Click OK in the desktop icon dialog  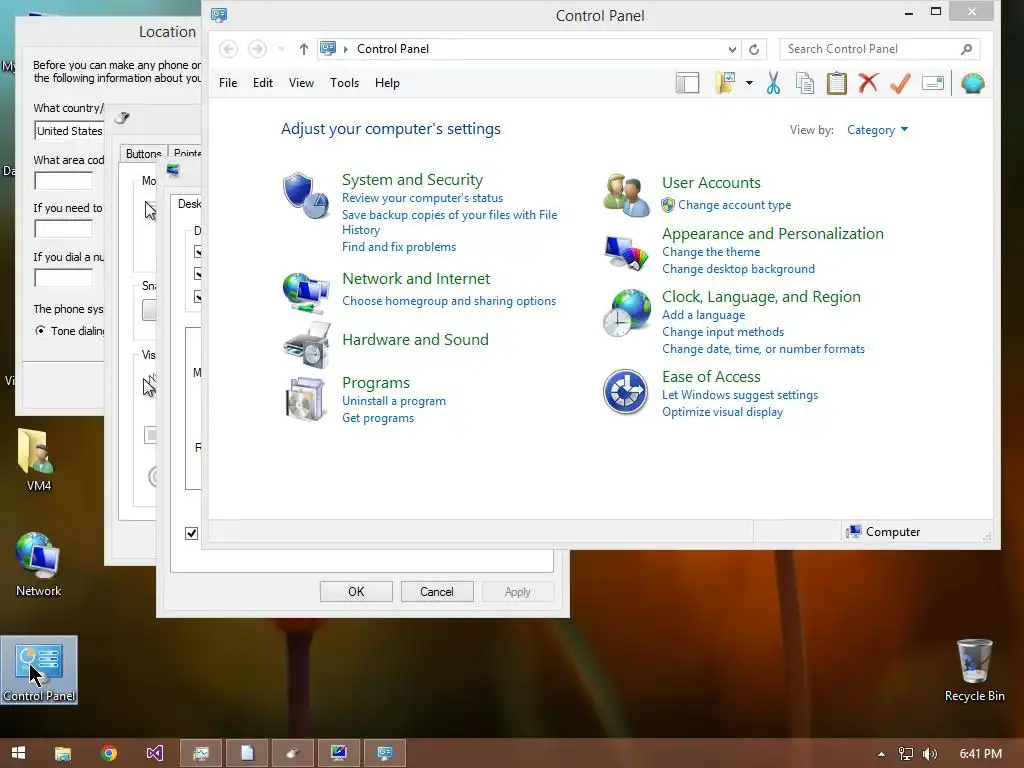(356, 592)
